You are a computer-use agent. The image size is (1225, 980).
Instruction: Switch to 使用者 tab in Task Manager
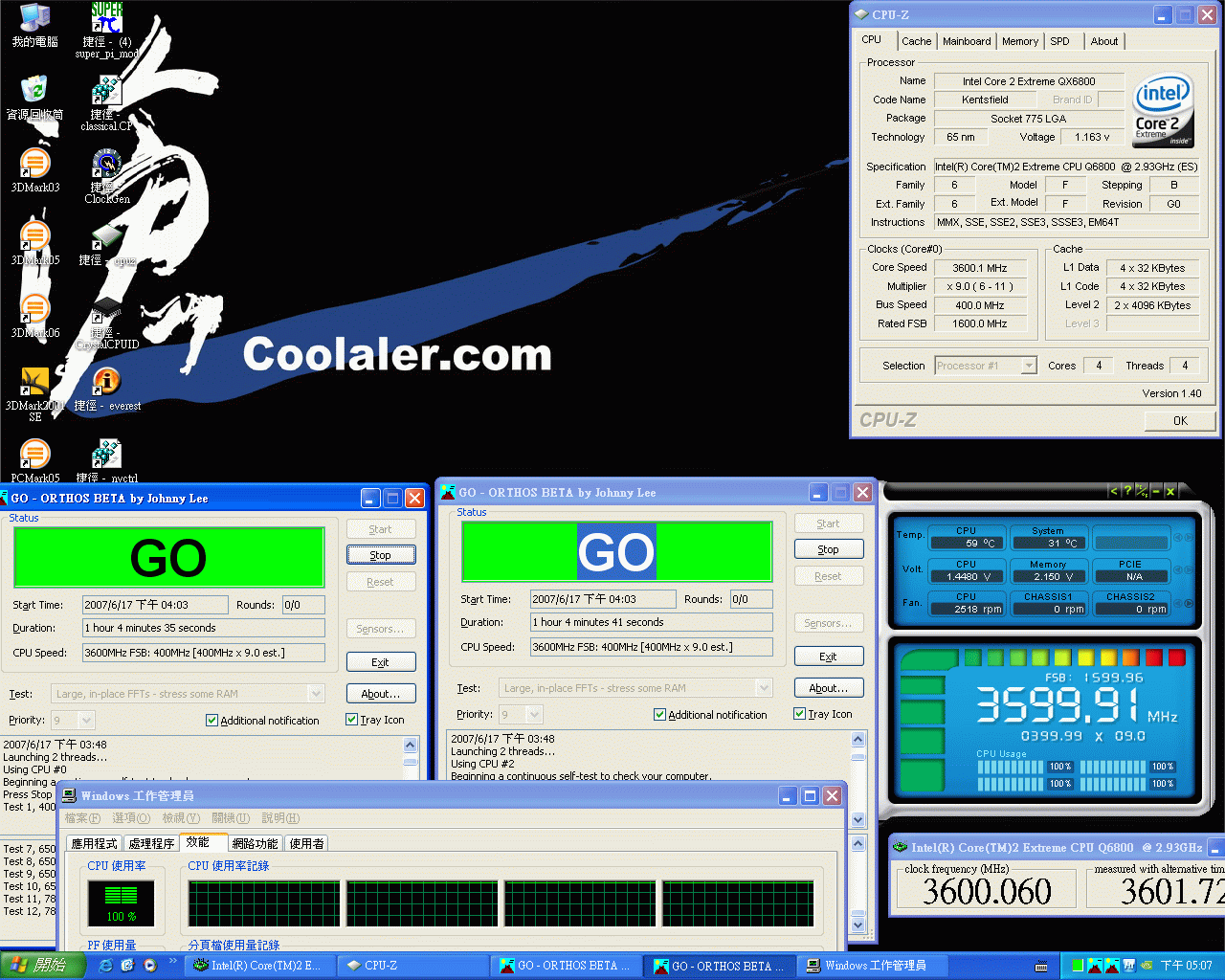pos(306,843)
